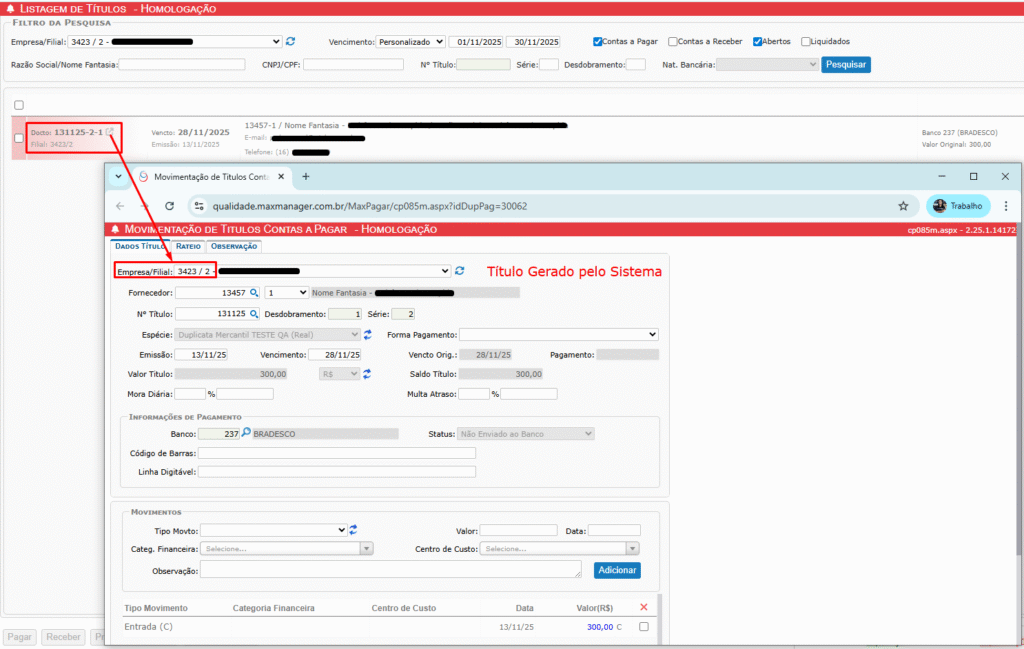The width and height of the screenshot is (1024, 649).
Task: Click the Nº Título search magnifier icon
Action: tap(254, 314)
